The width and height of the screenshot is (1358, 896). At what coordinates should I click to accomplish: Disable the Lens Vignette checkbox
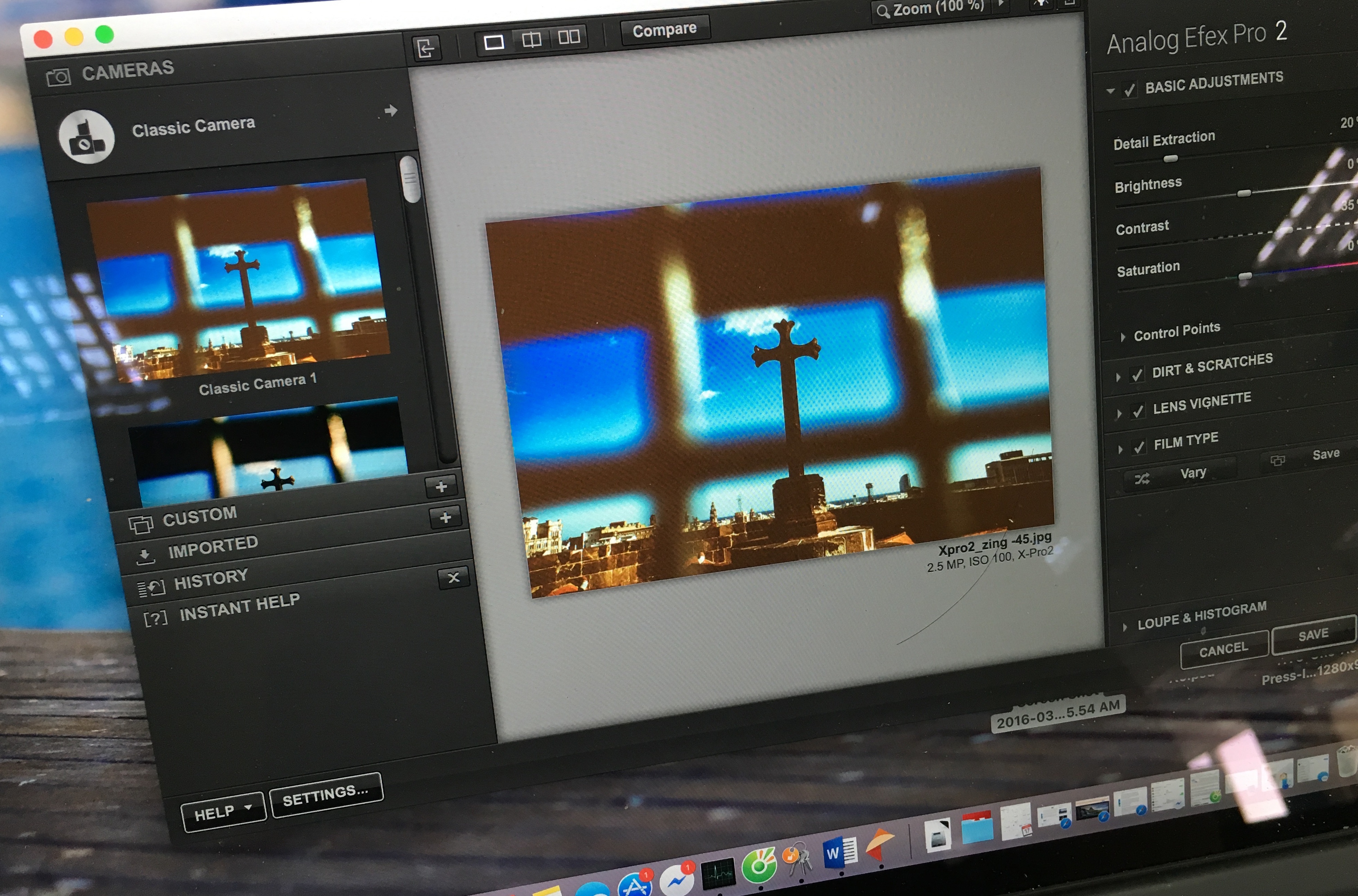(1139, 411)
